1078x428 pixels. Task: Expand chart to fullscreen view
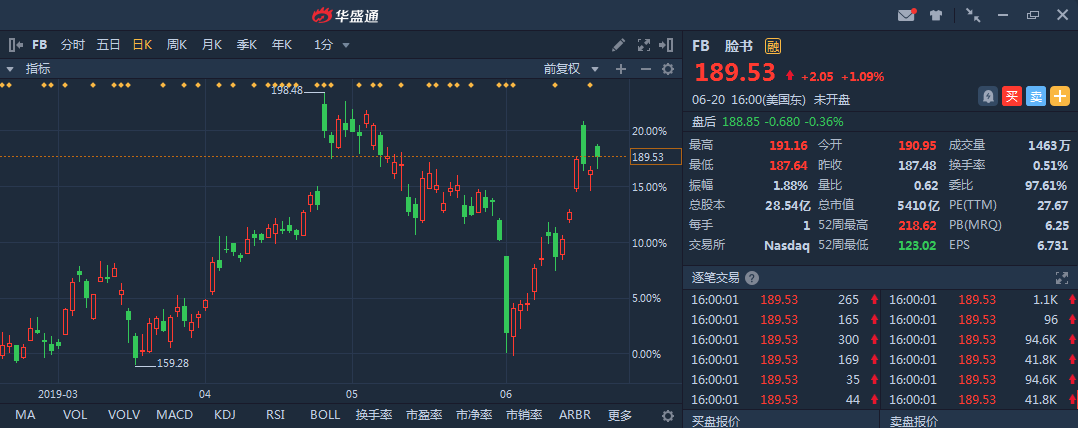(644, 45)
